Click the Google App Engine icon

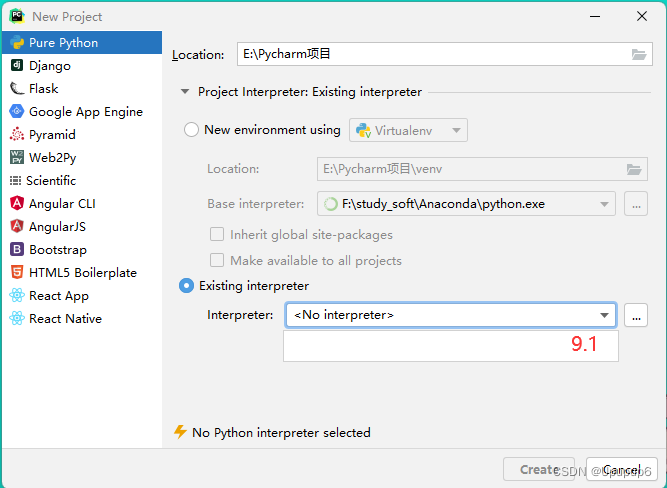pyautogui.click(x=17, y=111)
